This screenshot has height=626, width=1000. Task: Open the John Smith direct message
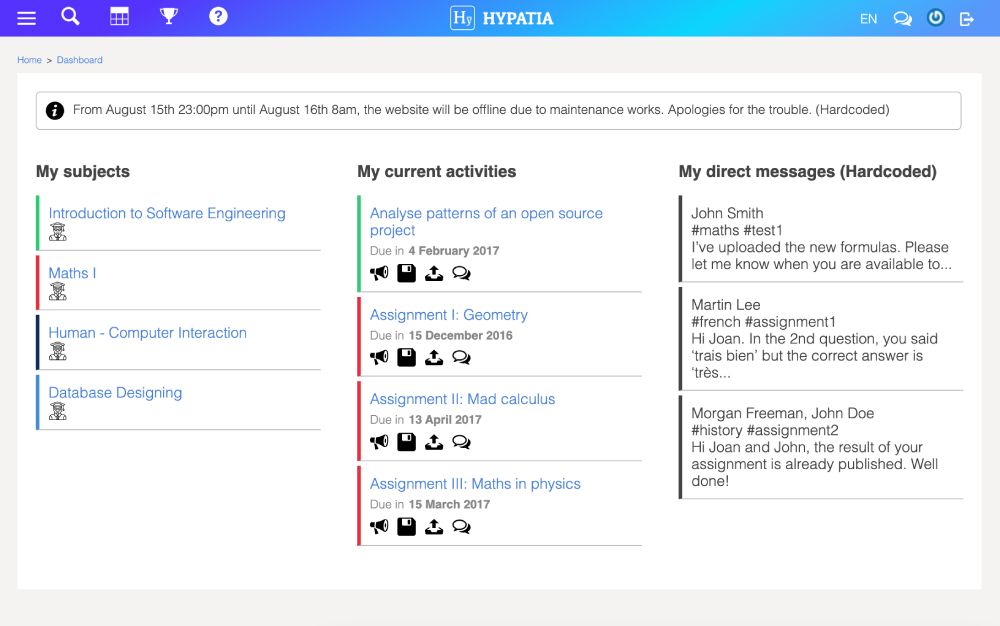click(x=821, y=238)
